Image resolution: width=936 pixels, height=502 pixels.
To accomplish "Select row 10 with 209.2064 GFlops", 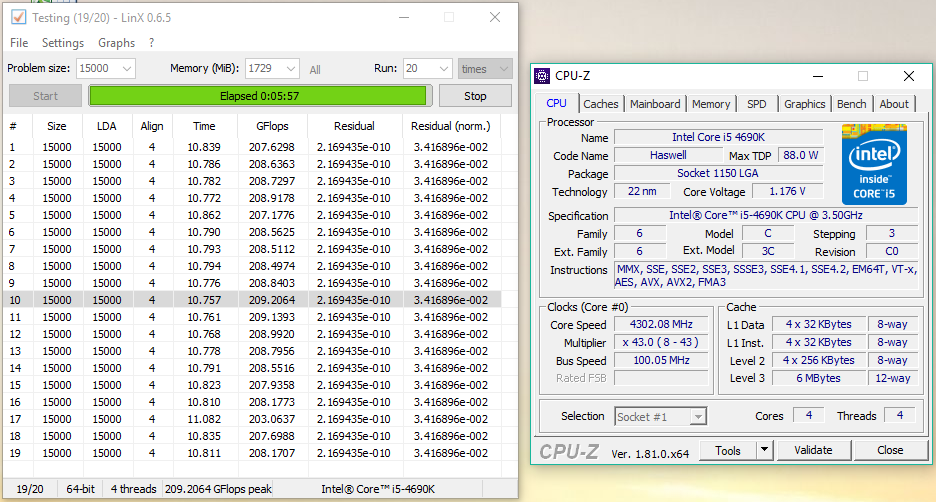I will click(253, 300).
